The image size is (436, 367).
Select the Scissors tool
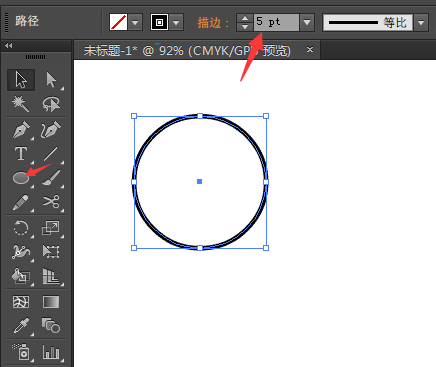coord(51,202)
